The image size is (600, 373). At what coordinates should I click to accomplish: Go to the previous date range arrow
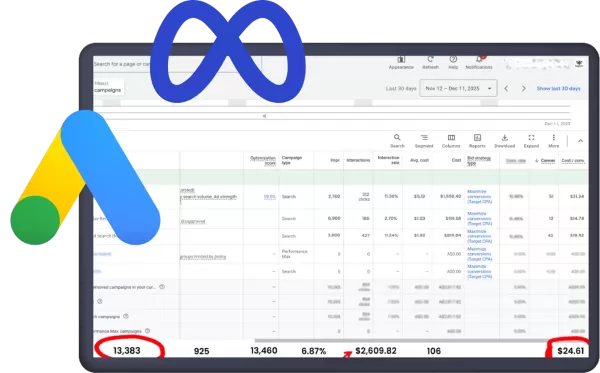pos(506,88)
